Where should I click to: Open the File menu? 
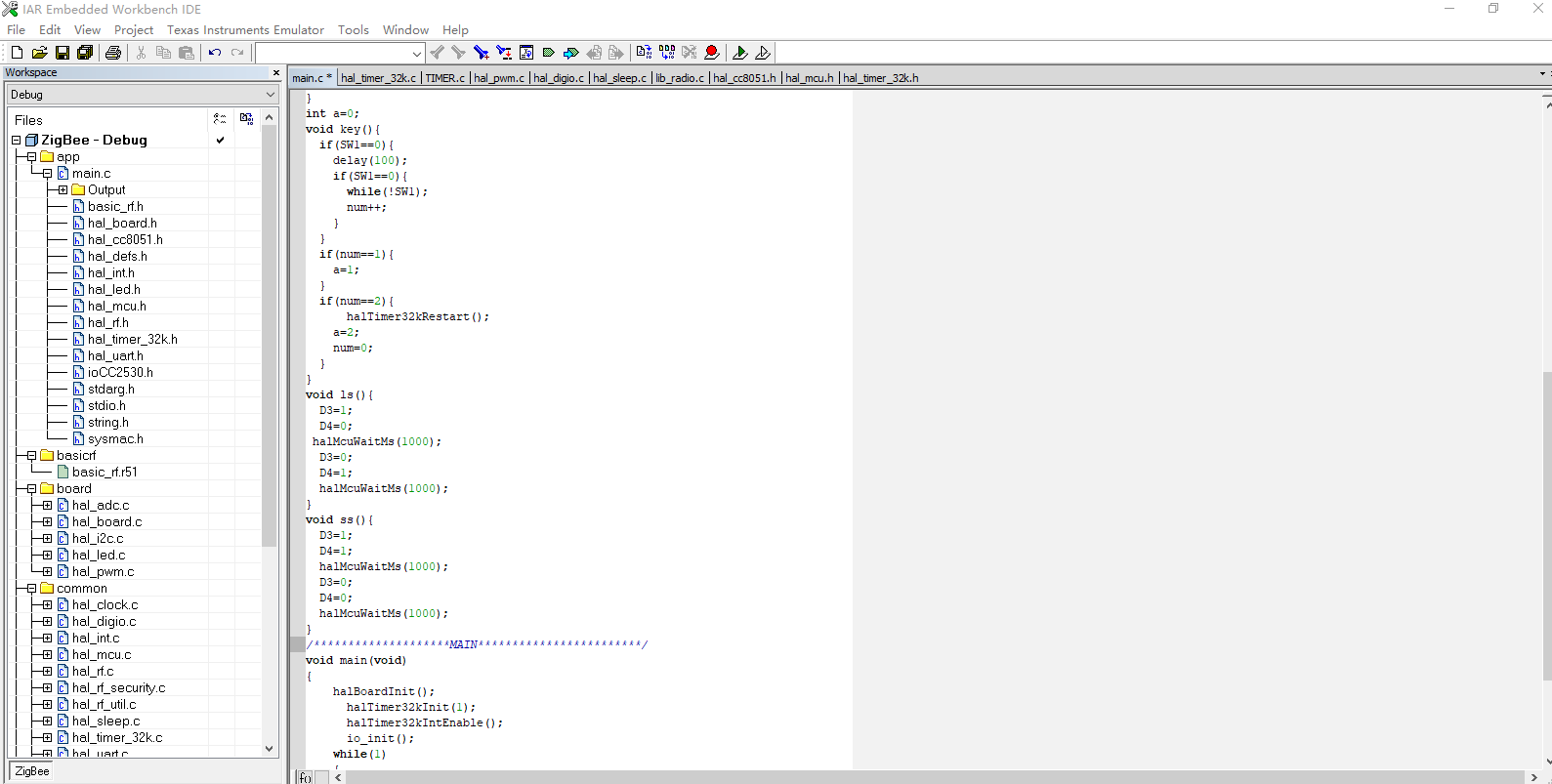(x=17, y=30)
